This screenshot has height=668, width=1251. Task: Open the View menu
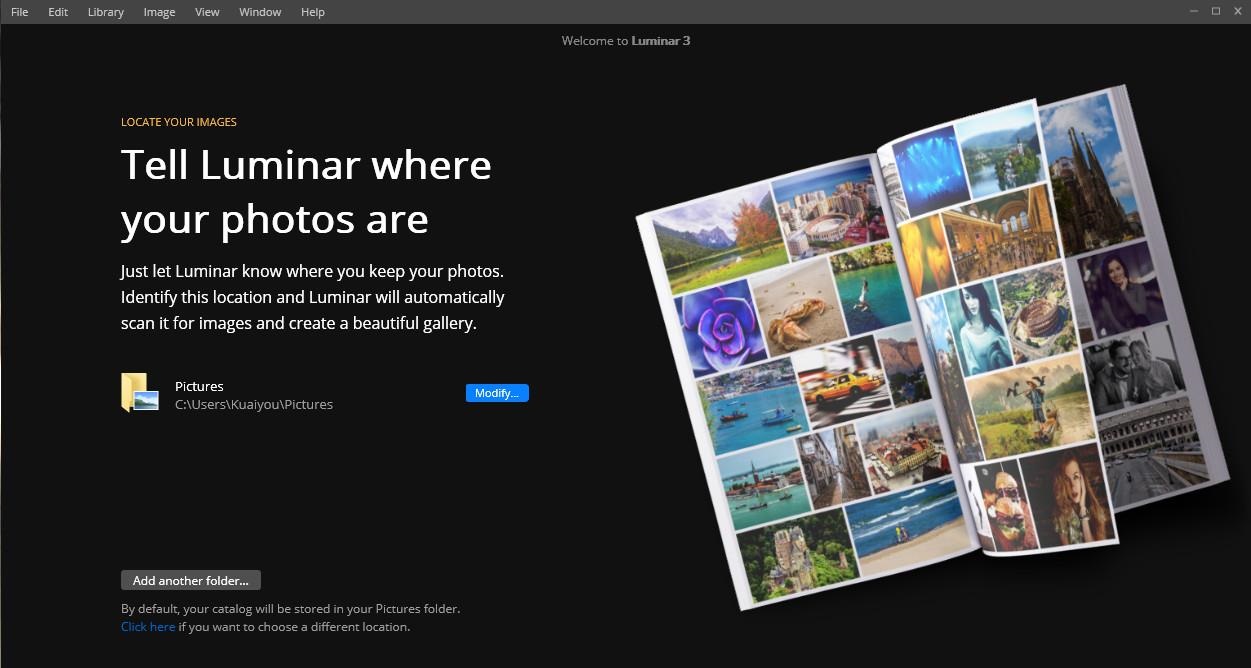(207, 12)
